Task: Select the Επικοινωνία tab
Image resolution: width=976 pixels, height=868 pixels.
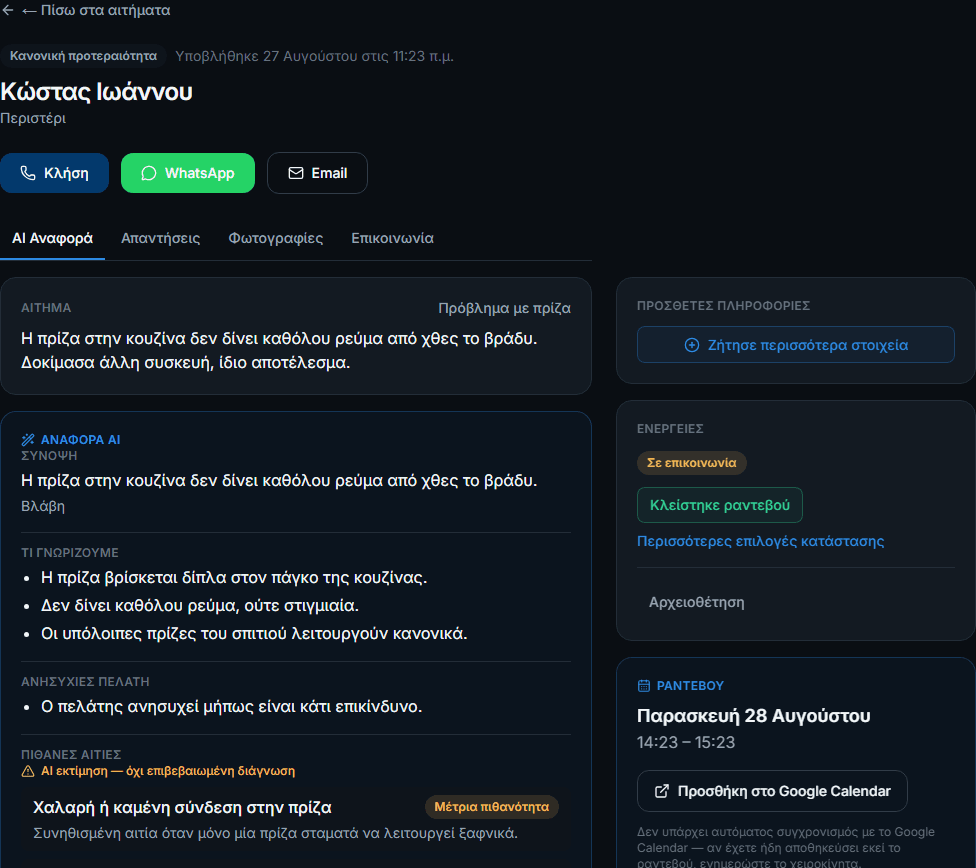Action: click(392, 238)
